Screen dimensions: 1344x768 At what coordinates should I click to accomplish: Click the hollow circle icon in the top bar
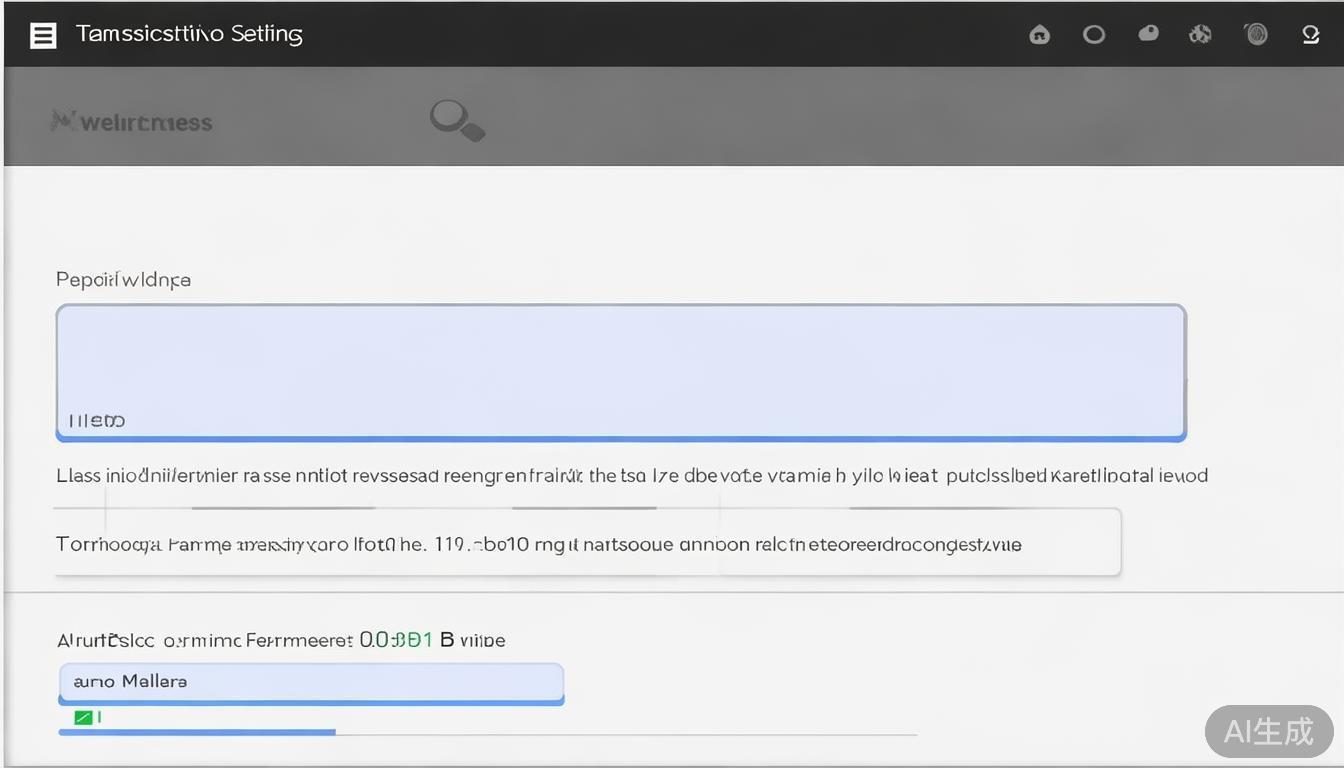pos(1094,35)
